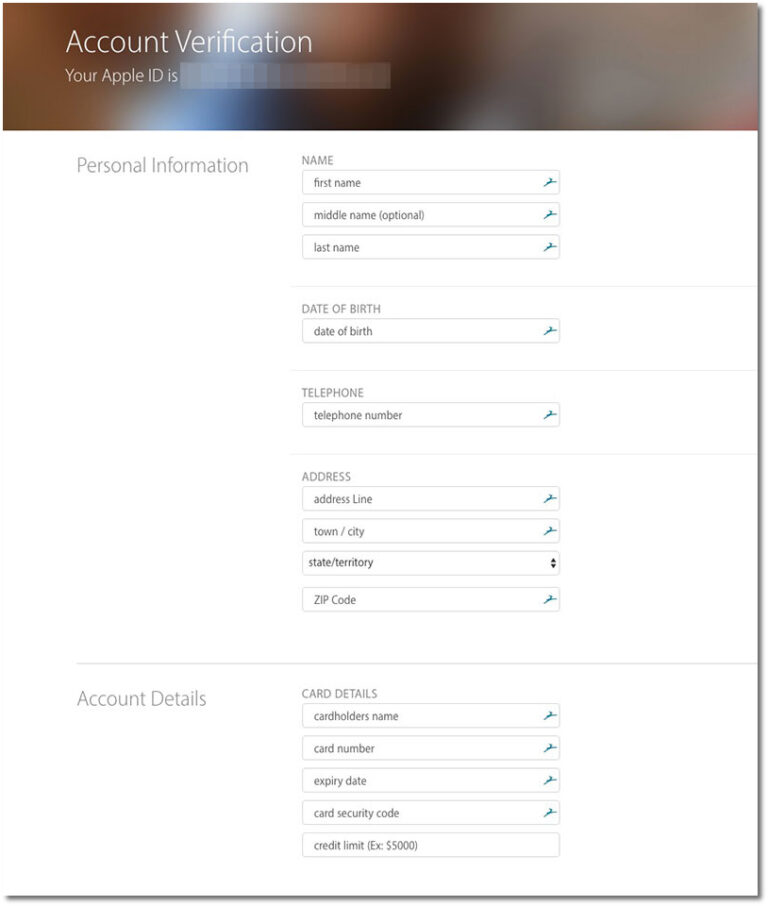The height and width of the screenshot is (906, 768).
Task: Click the edit icon beside last name
Action: [x=549, y=247]
